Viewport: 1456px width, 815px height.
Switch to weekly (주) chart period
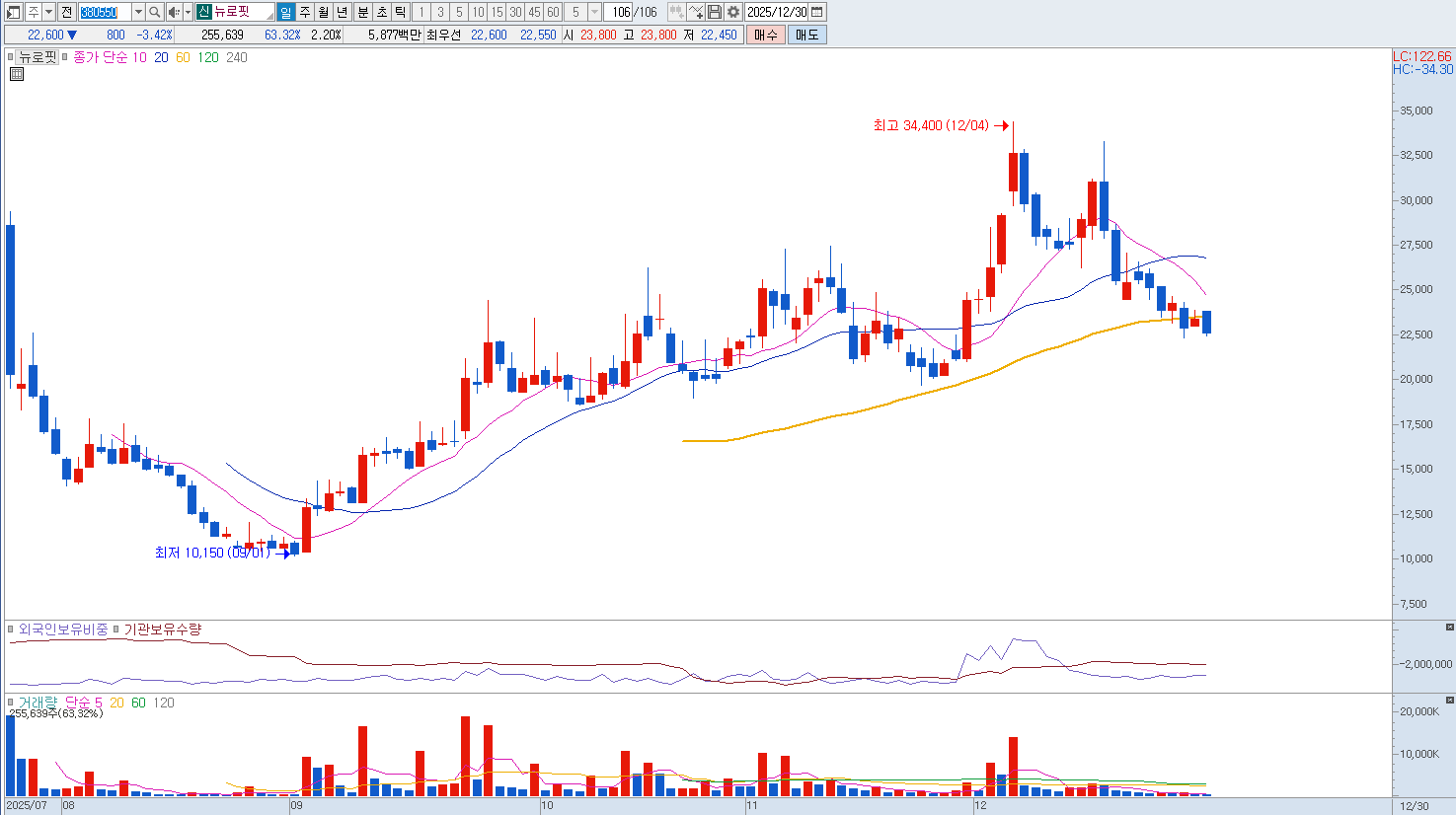pos(304,12)
